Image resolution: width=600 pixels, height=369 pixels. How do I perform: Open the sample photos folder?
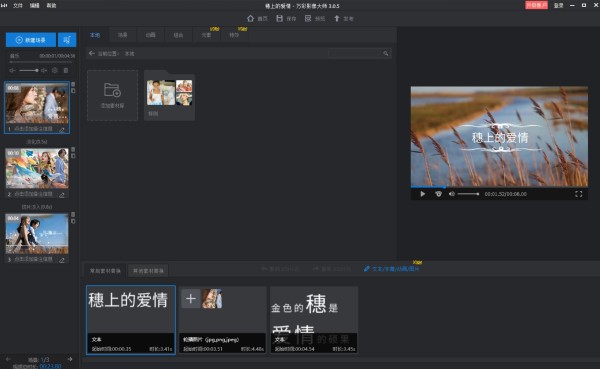point(170,96)
